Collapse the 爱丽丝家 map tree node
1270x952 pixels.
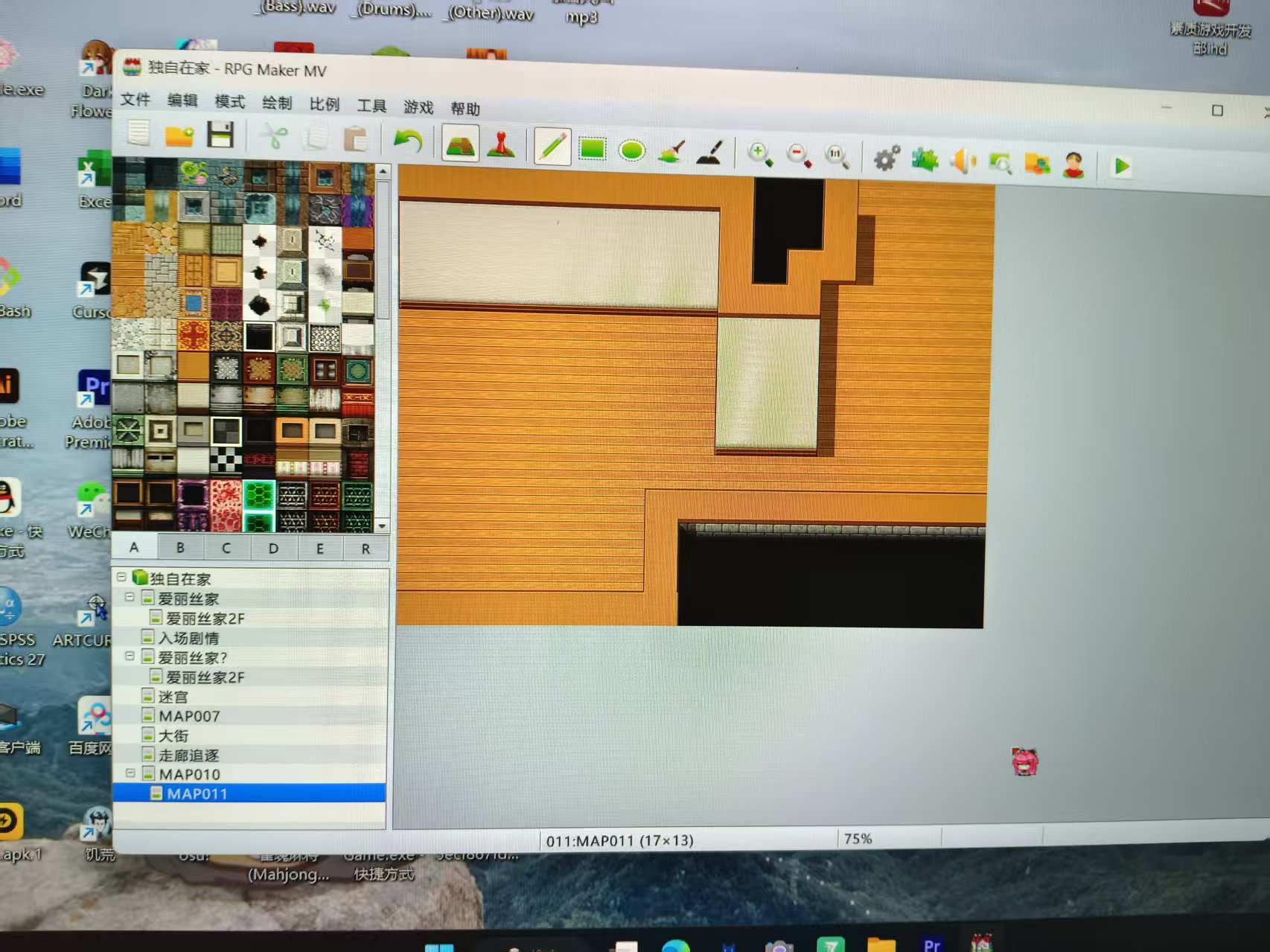(130, 598)
